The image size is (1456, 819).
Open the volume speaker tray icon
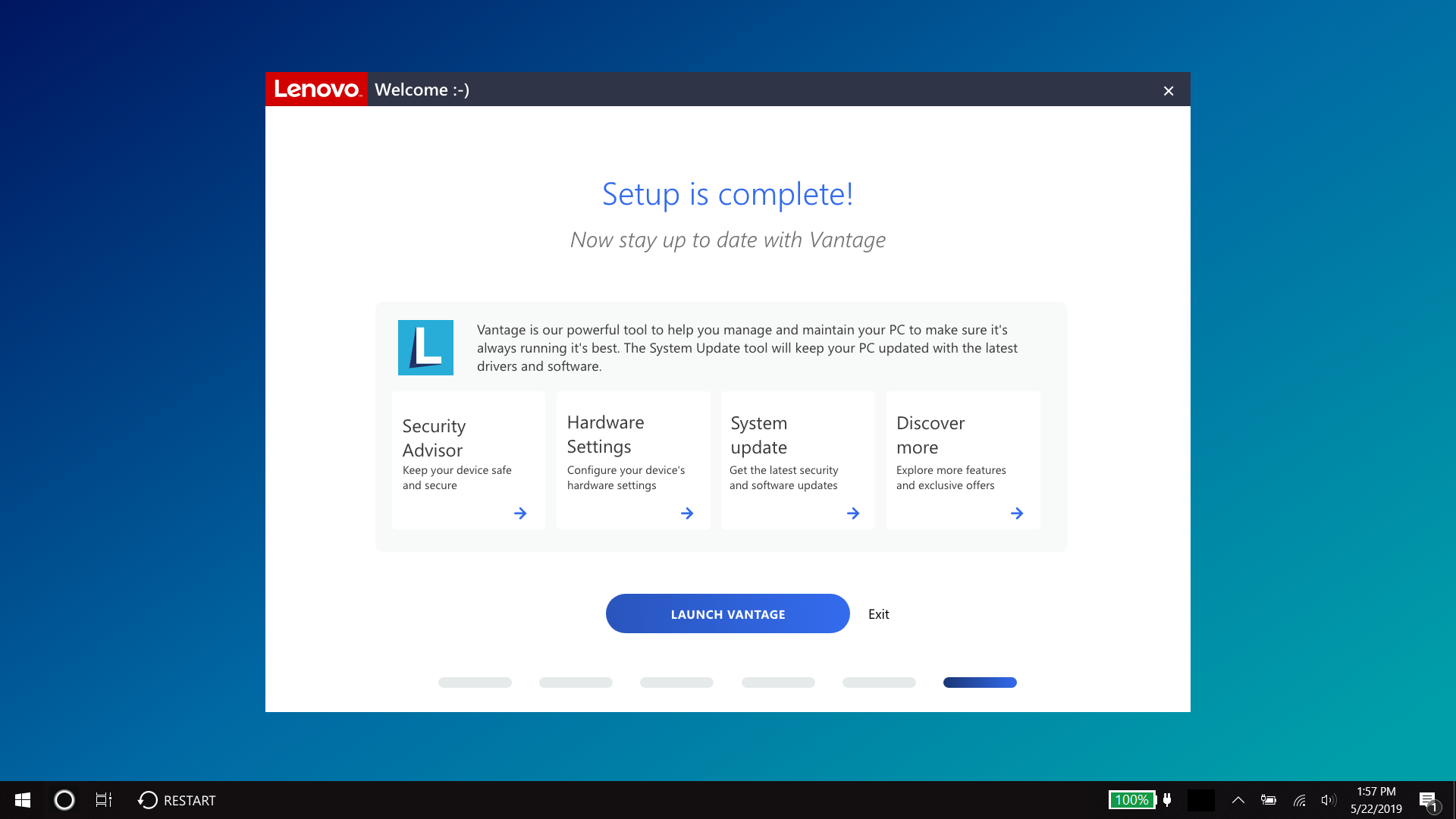coord(1328,800)
